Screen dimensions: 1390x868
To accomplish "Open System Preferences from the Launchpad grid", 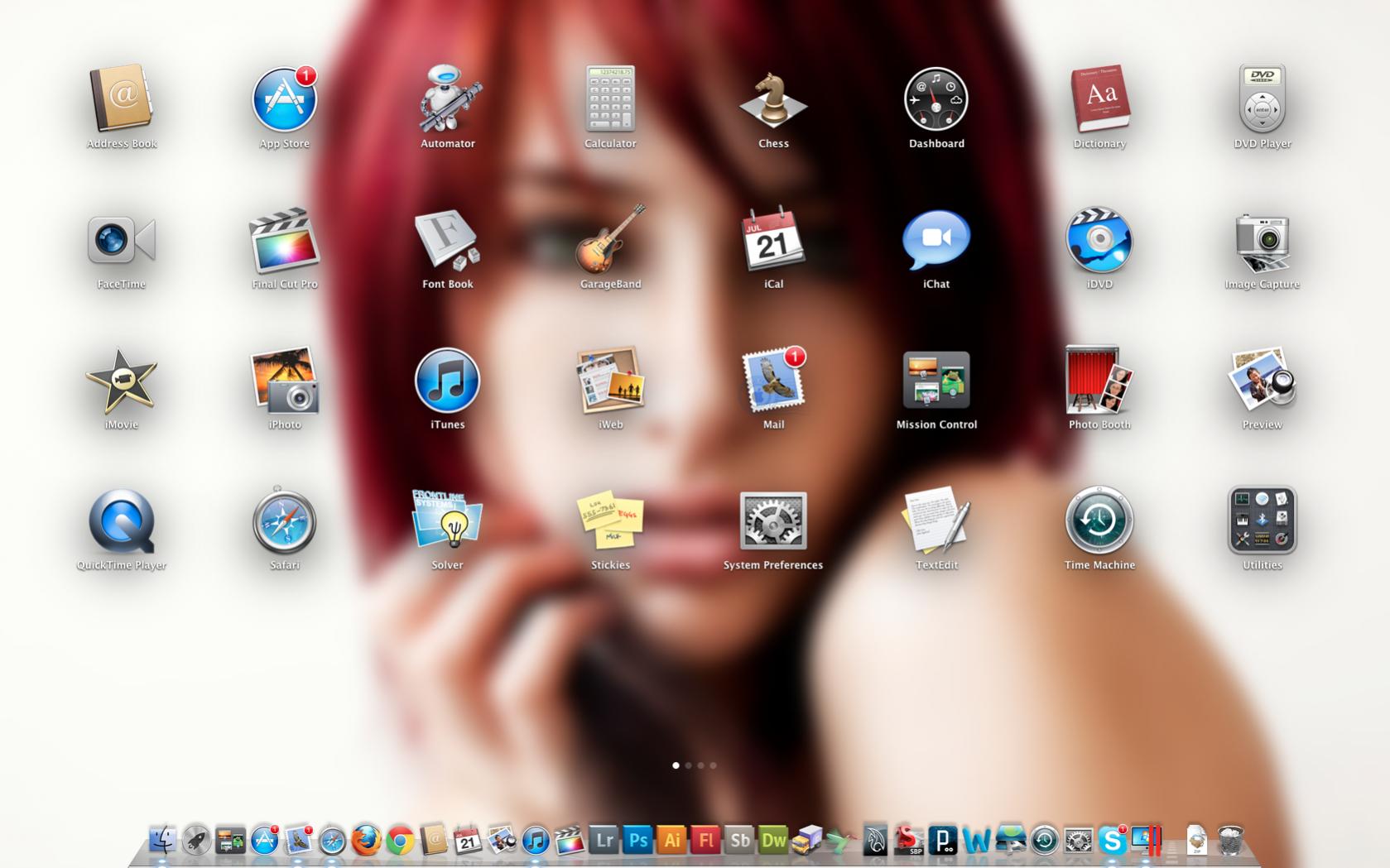I will click(x=773, y=521).
